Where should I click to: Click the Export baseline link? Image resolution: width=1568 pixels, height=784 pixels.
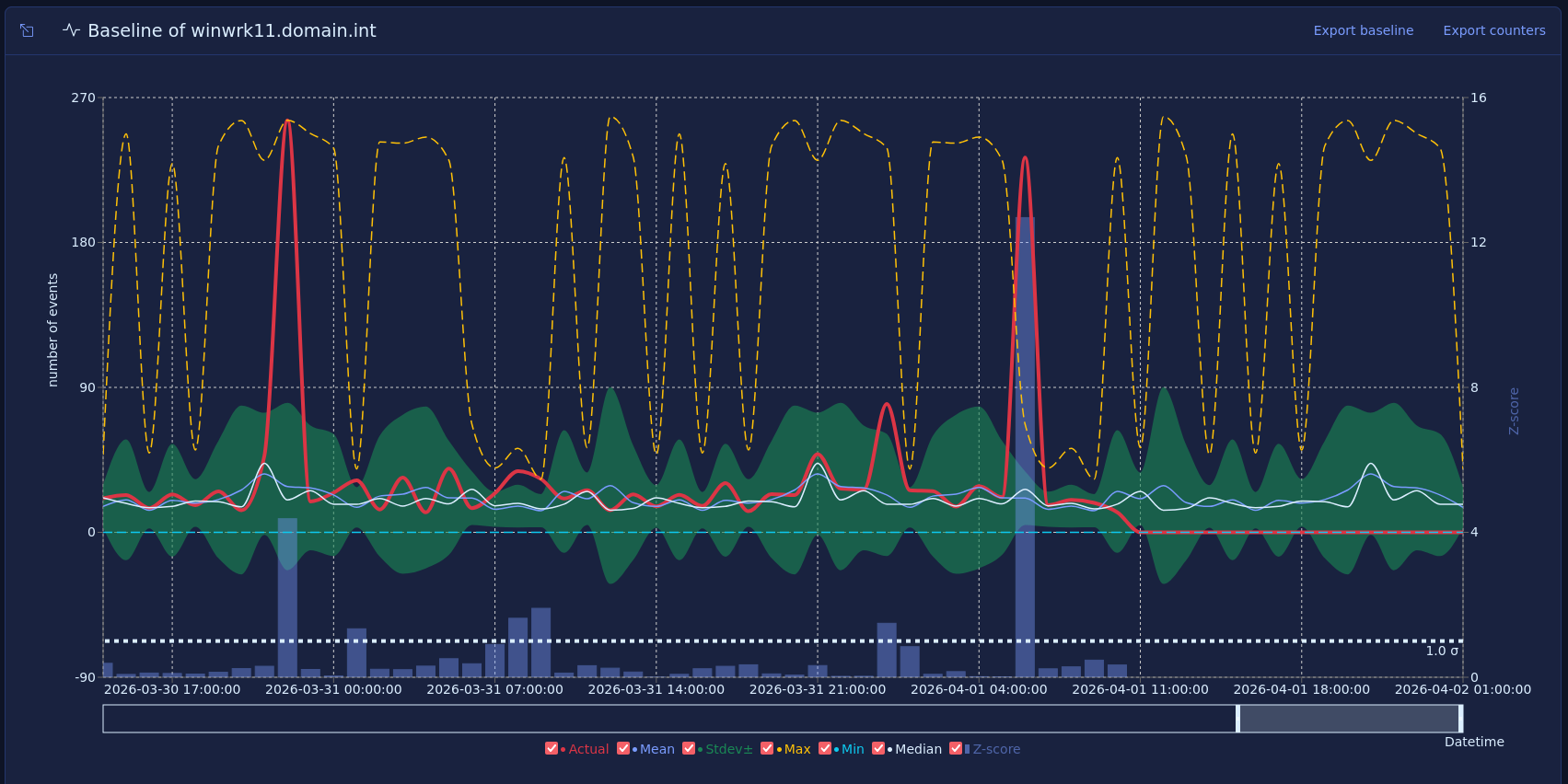point(1363,30)
